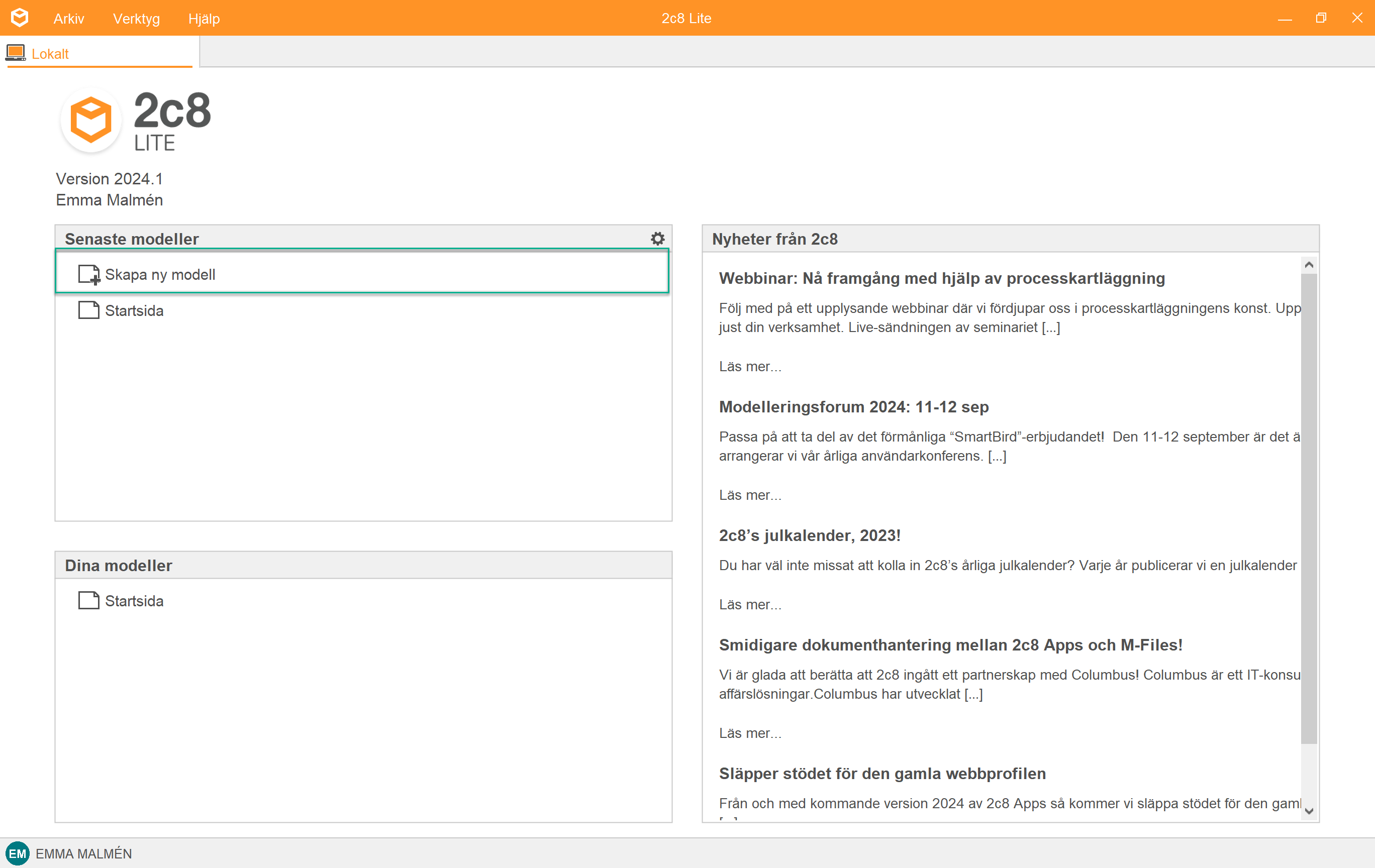
Task: Click Version 2024.1 text
Action: click(x=109, y=179)
